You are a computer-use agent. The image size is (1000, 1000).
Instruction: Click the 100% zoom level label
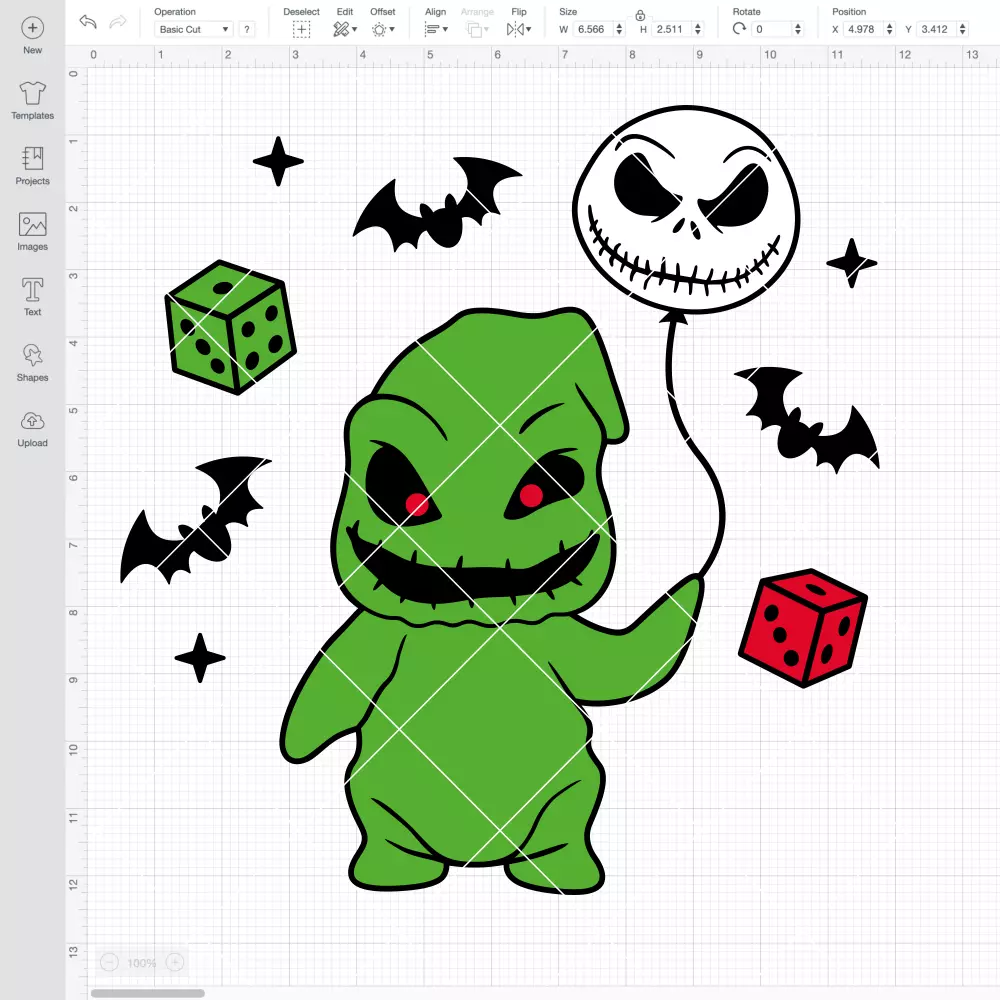click(142, 963)
